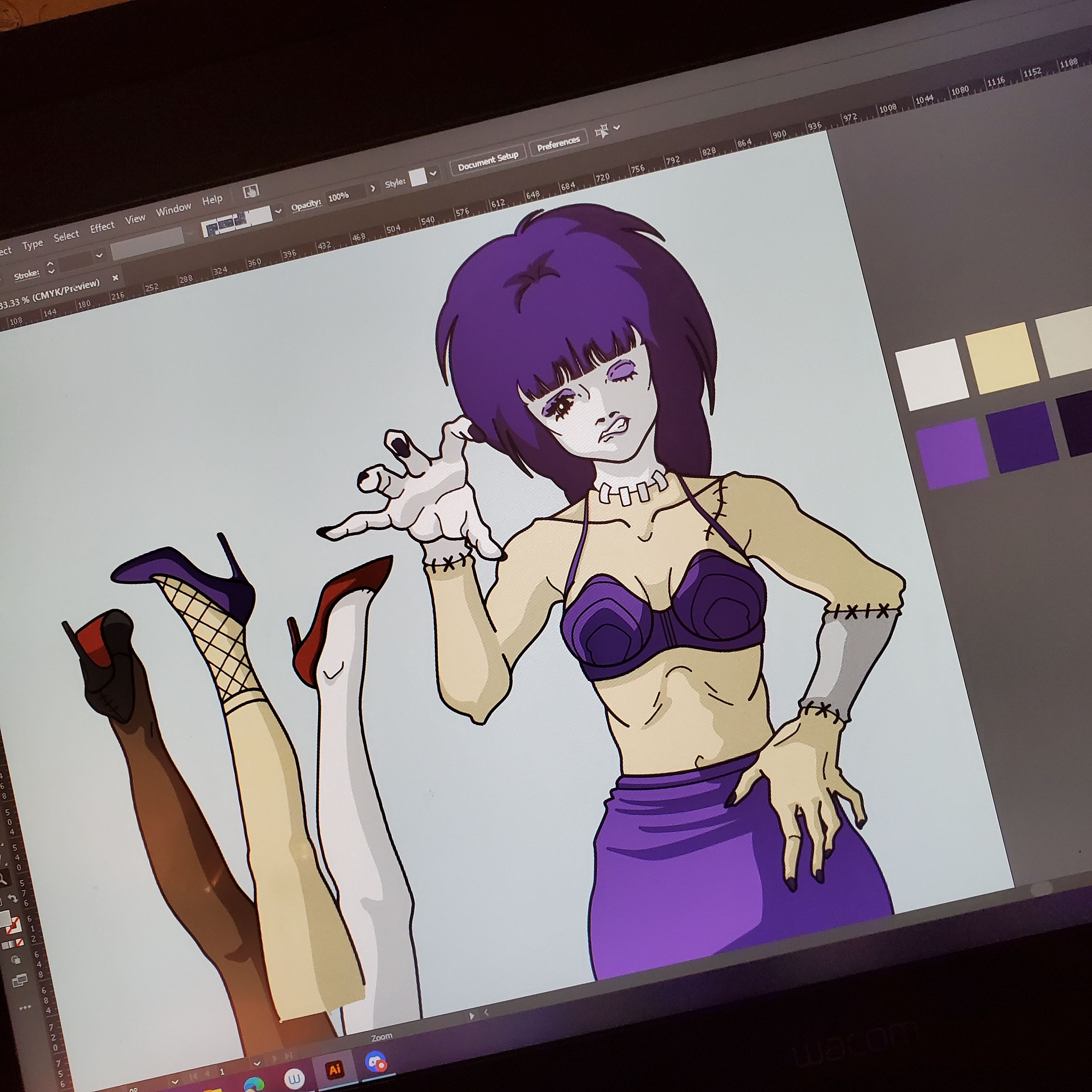
Task: Click the horizontal scrollbar left arrow
Action: [487, 1012]
